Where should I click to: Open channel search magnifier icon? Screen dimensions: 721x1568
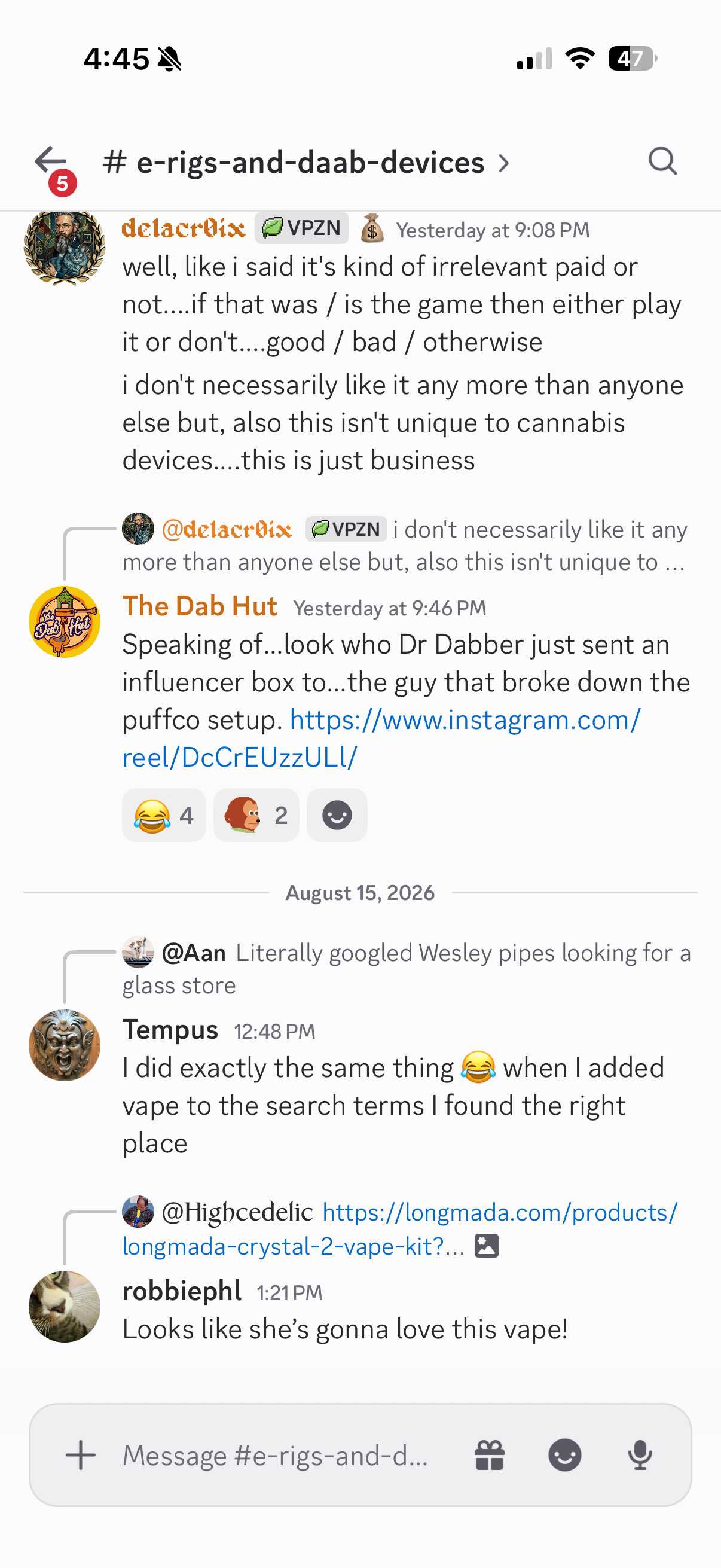[662, 161]
